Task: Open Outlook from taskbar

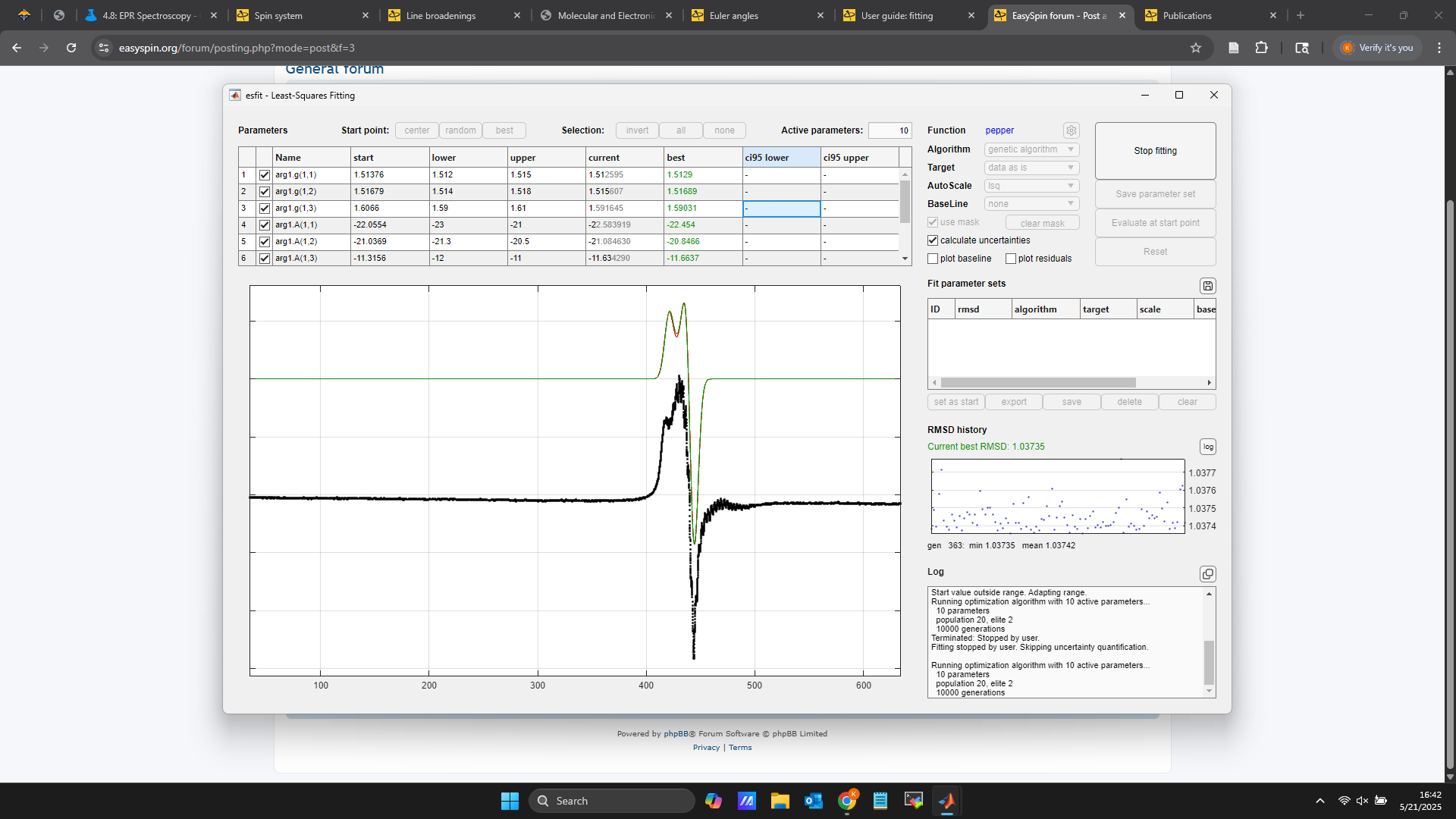Action: 814,801
